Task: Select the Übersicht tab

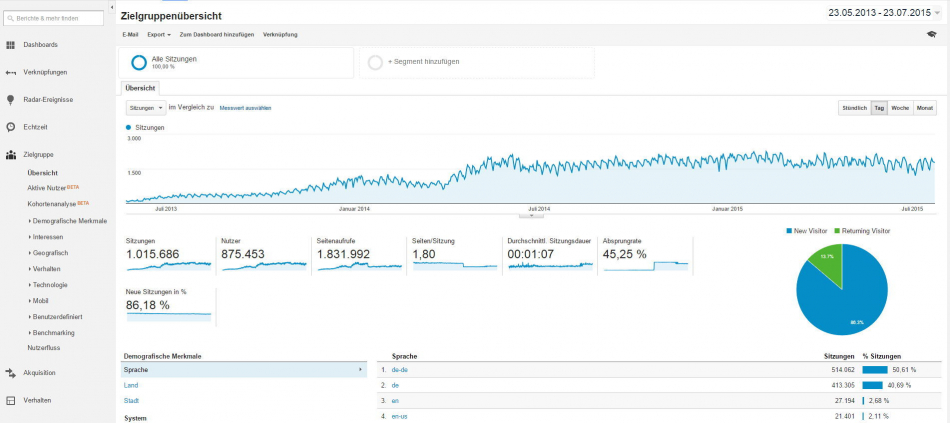Action: coord(140,88)
